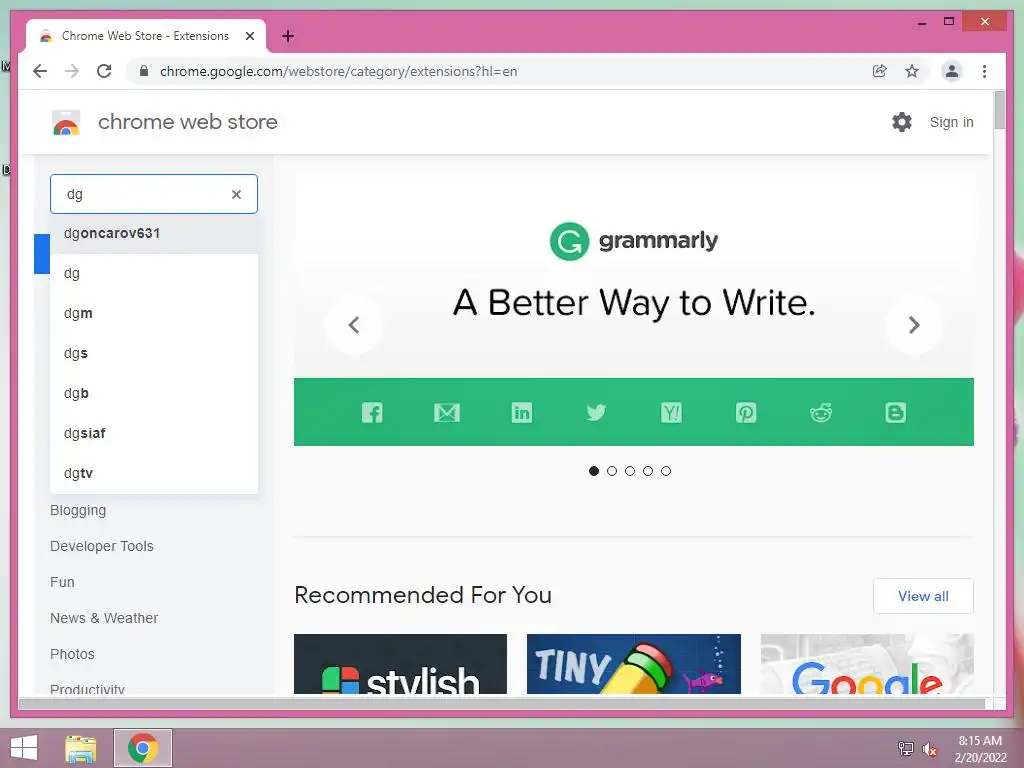Click Reddit icon on Grammarly banner

point(821,412)
